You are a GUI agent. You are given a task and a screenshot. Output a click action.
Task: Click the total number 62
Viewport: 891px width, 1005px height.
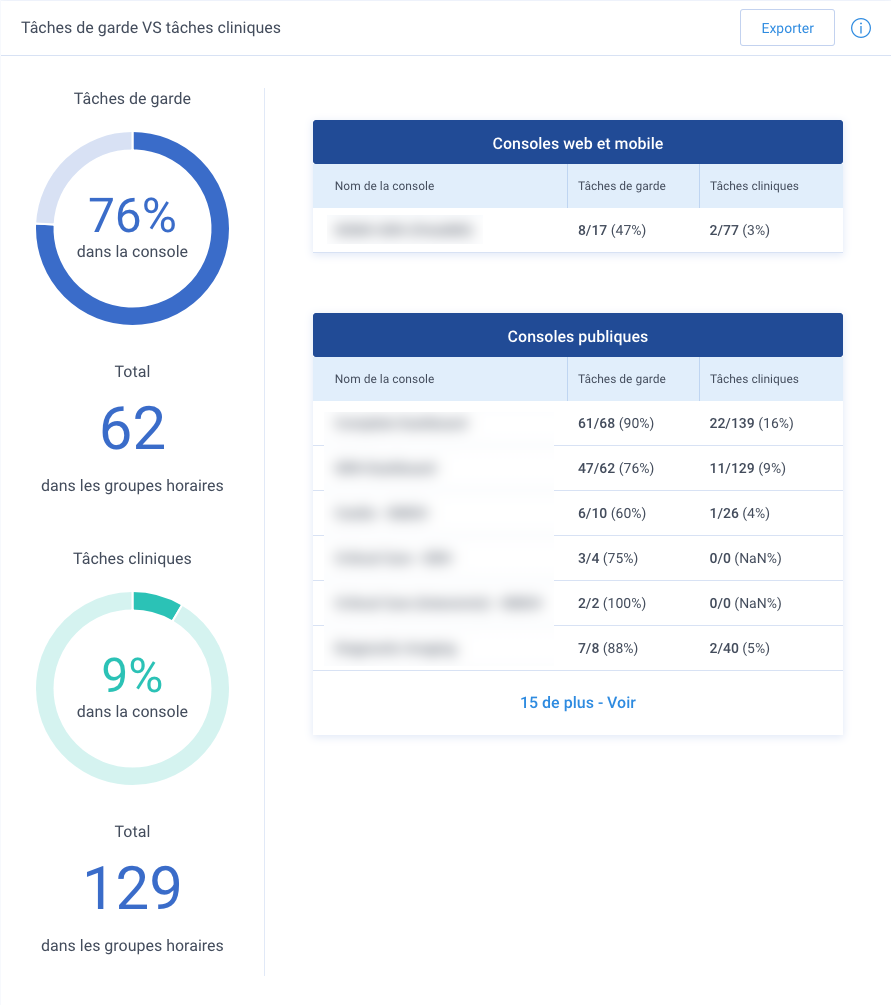(133, 428)
